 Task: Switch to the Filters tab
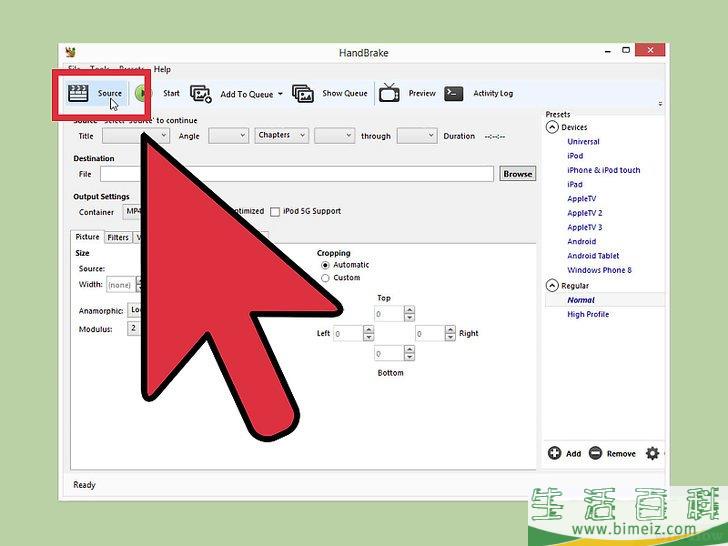pos(118,237)
